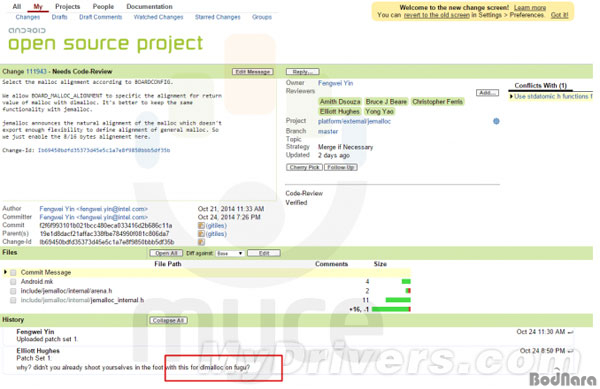
Task: Click the copy icon beside Commit hash
Action: tap(201, 226)
